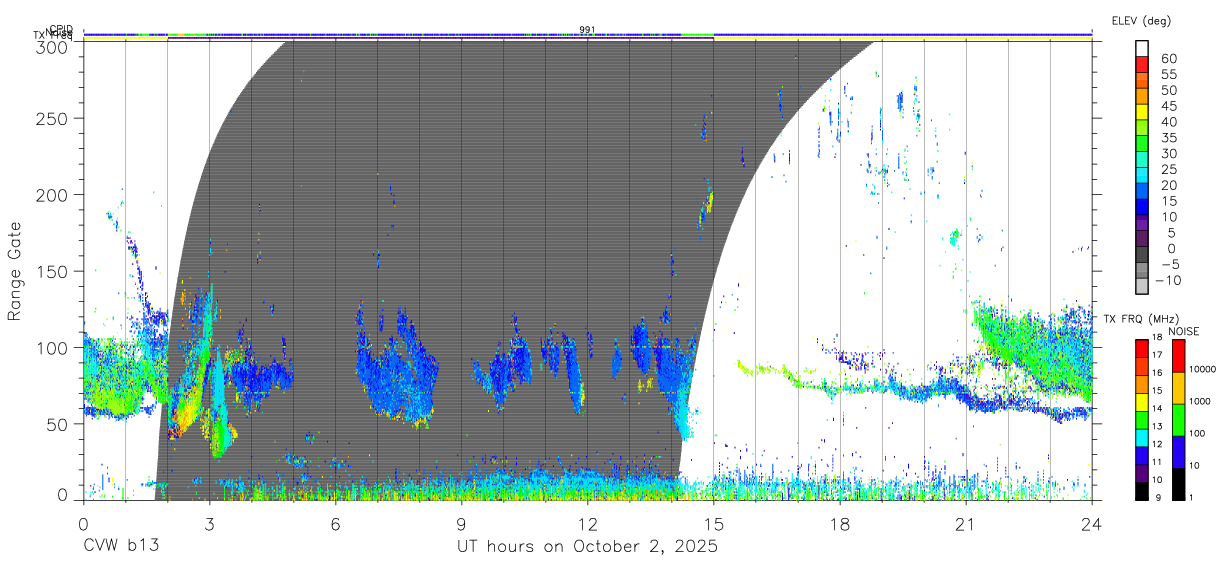1228x567 pixels.
Task: Select the green TX FRQ swatch between 13 and 14
Action: coord(1142,418)
